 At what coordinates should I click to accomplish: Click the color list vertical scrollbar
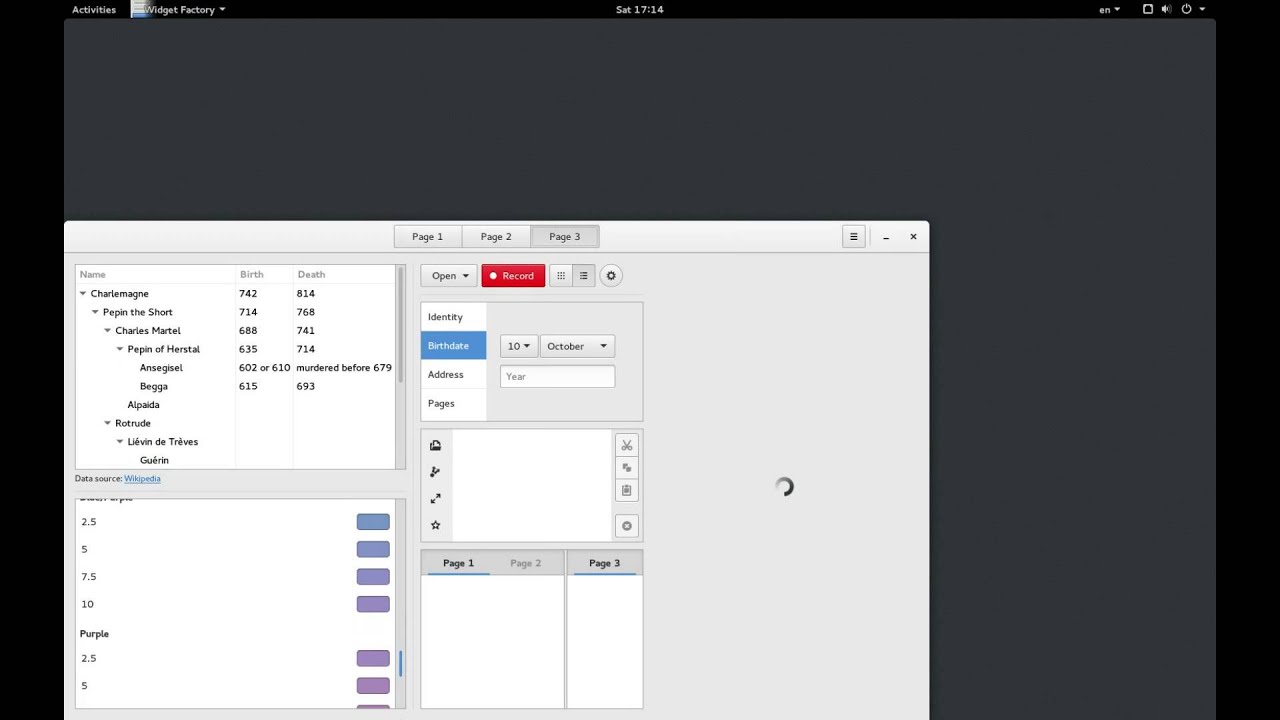401,664
